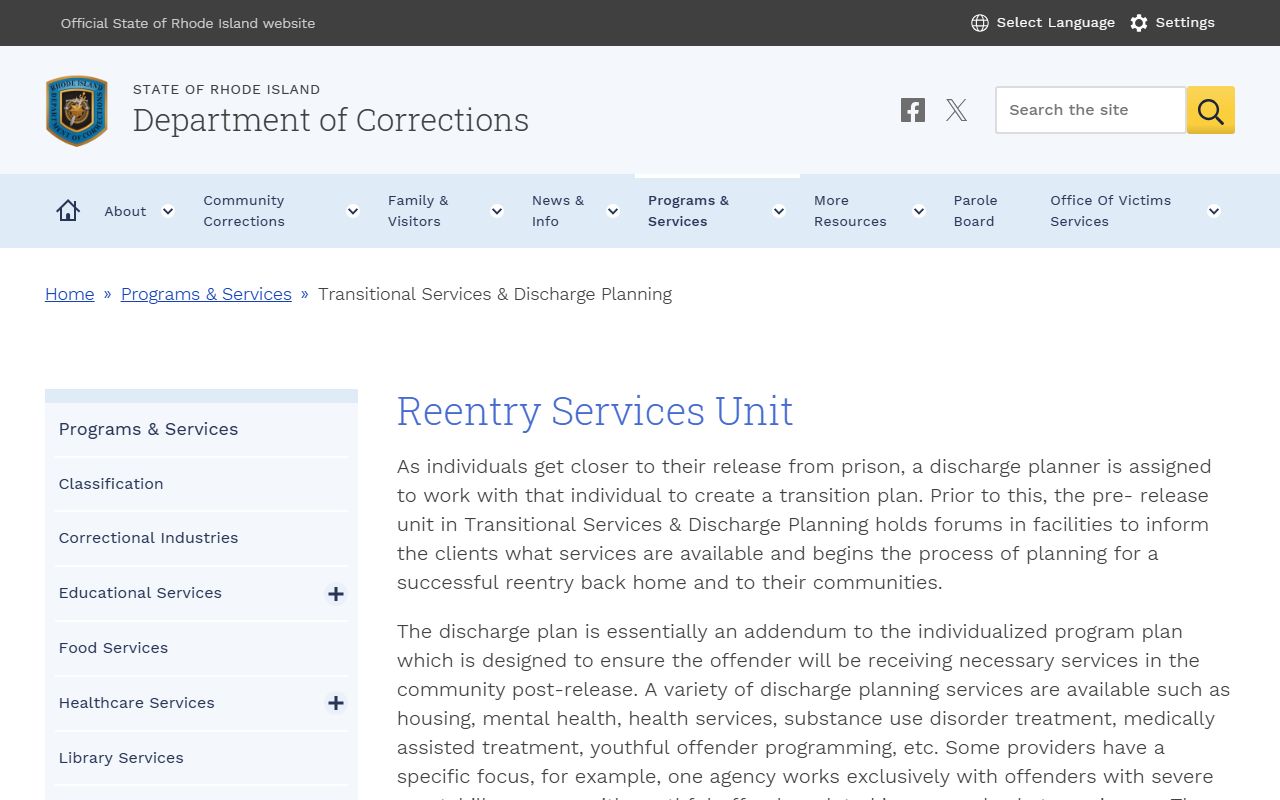Expand the Community Corrections chevron
Image resolution: width=1280 pixels, height=800 pixels.
click(x=353, y=211)
